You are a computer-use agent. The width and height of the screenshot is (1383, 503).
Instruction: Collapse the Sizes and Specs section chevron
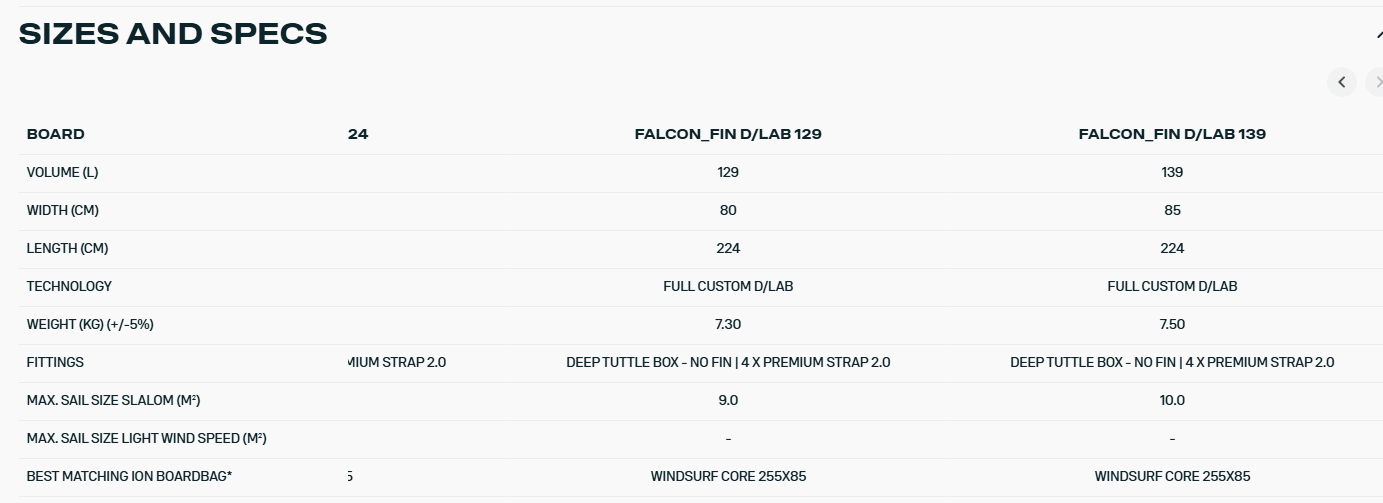pos(1378,35)
